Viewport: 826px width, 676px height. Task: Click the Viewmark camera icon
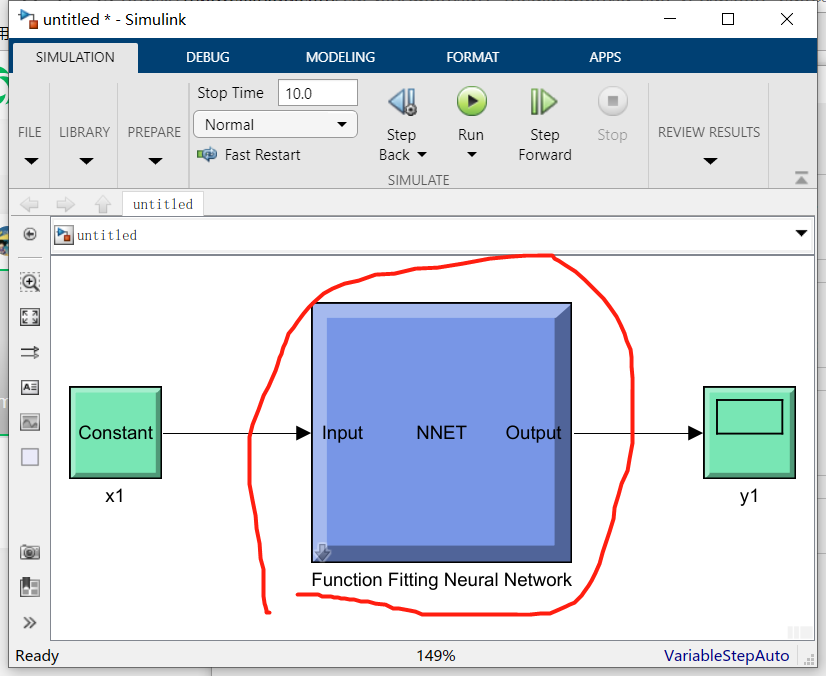(x=30, y=552)
